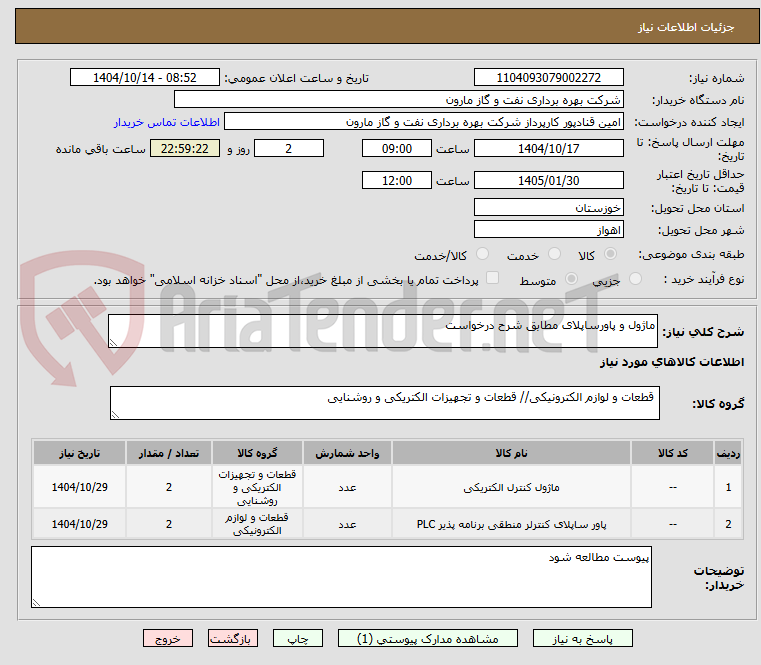
Task: Click the خروج exit button
Action: coord(167,638)
